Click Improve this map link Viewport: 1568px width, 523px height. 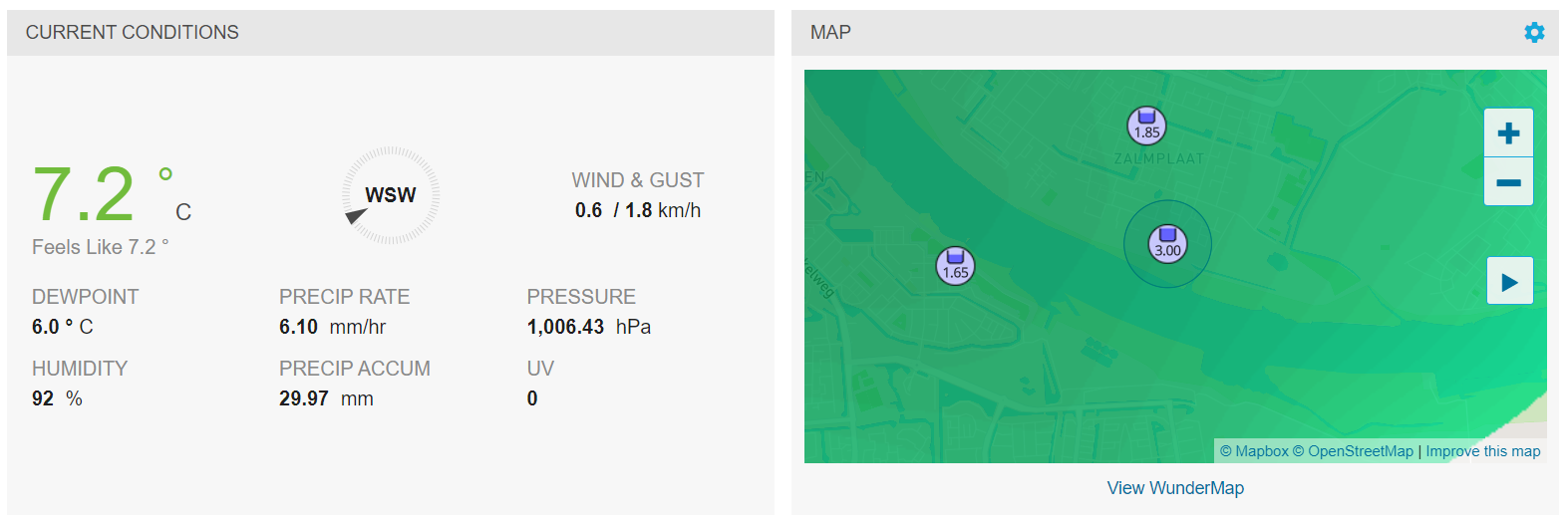(x=1482, y=451)
